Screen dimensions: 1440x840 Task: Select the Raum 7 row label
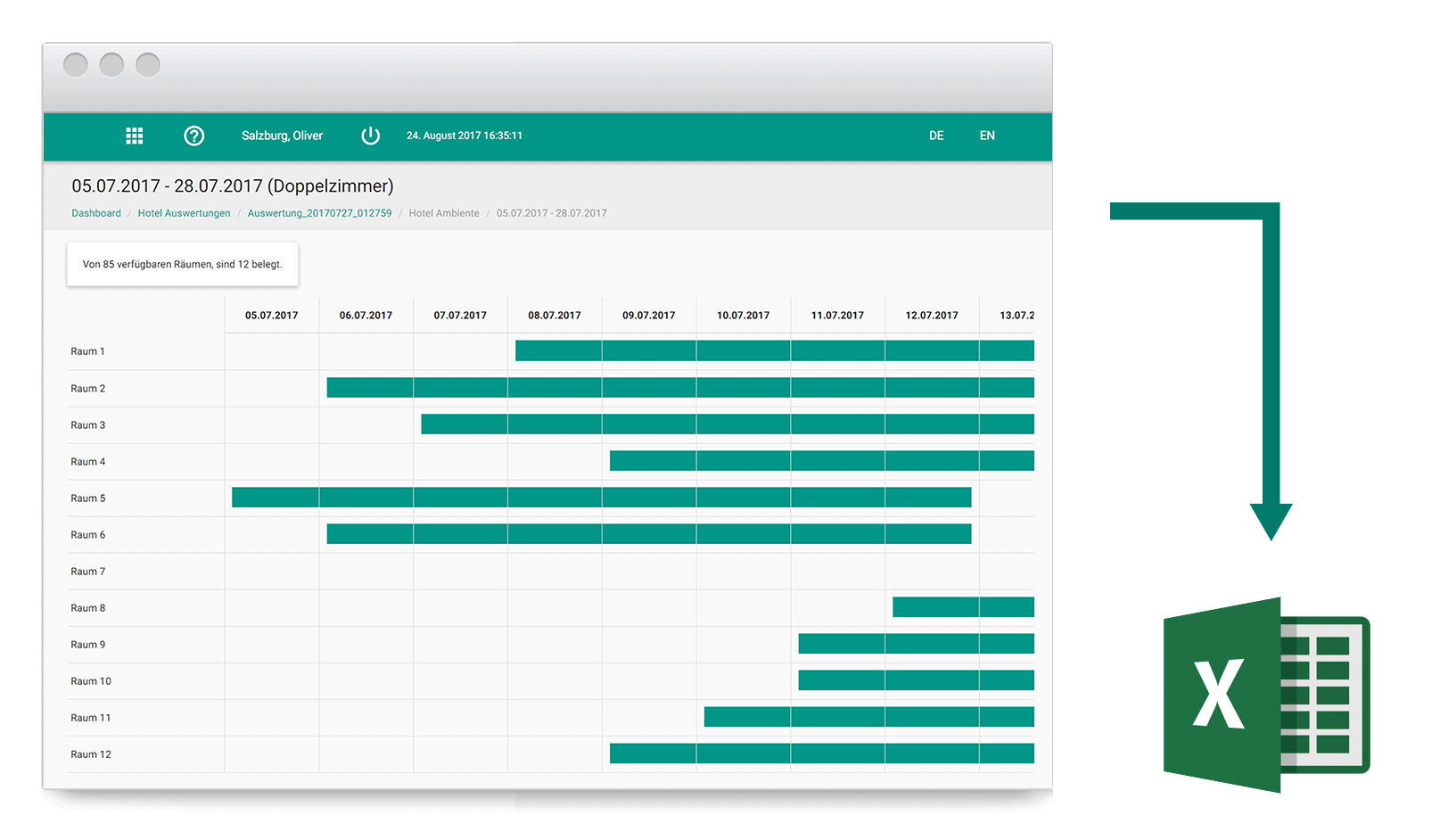pos(88,572)
